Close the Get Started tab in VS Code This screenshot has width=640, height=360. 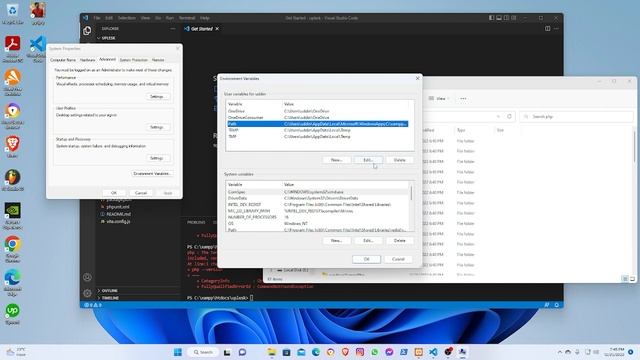coord(217,29)
